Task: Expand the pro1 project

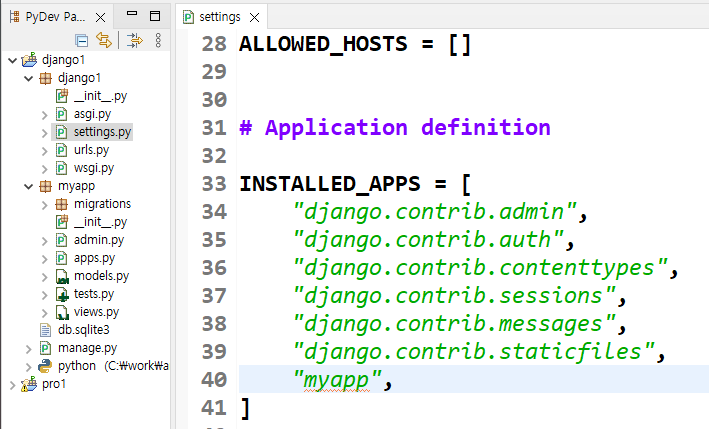Action: [13, 385]
